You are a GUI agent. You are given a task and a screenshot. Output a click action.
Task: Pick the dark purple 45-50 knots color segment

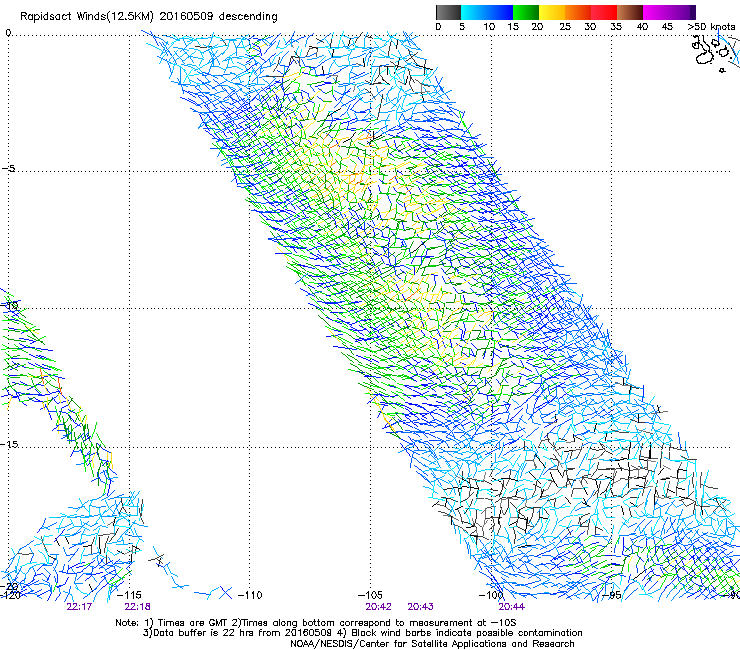(682, 12)
